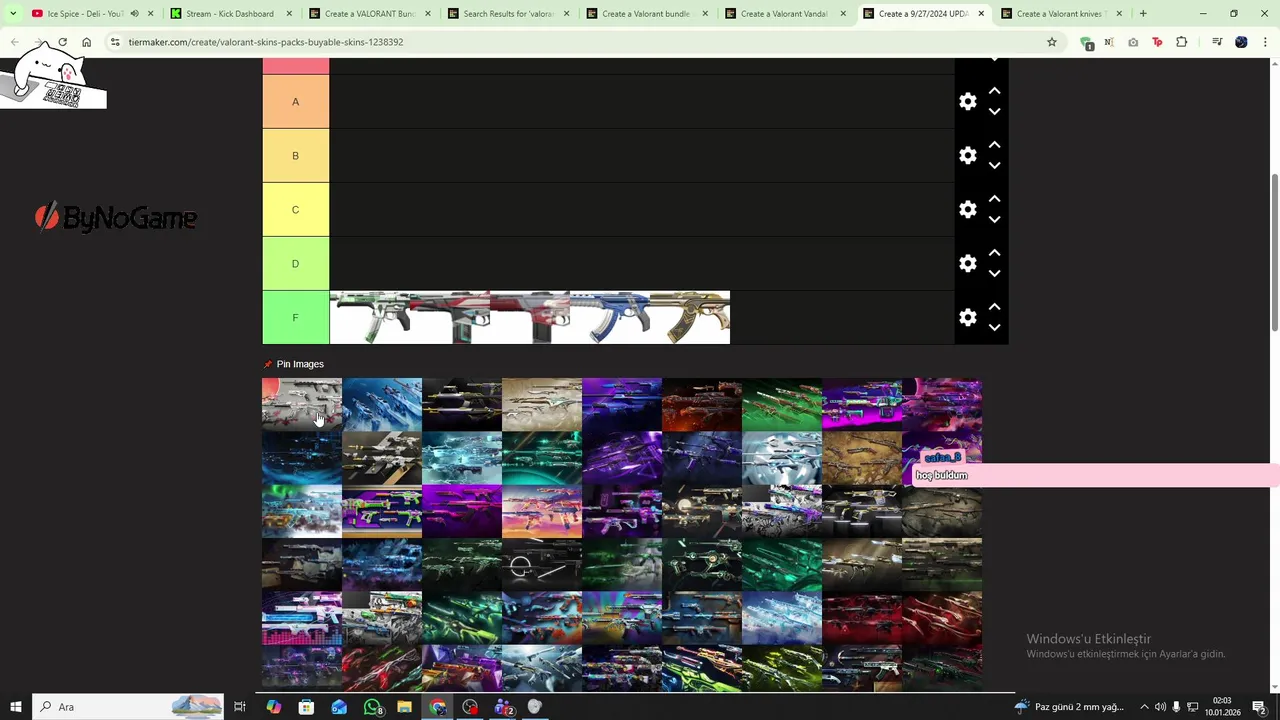Open settings gear for tier D row
Viewport: 1280px width, 720px height.
click(x=967, y=264)
